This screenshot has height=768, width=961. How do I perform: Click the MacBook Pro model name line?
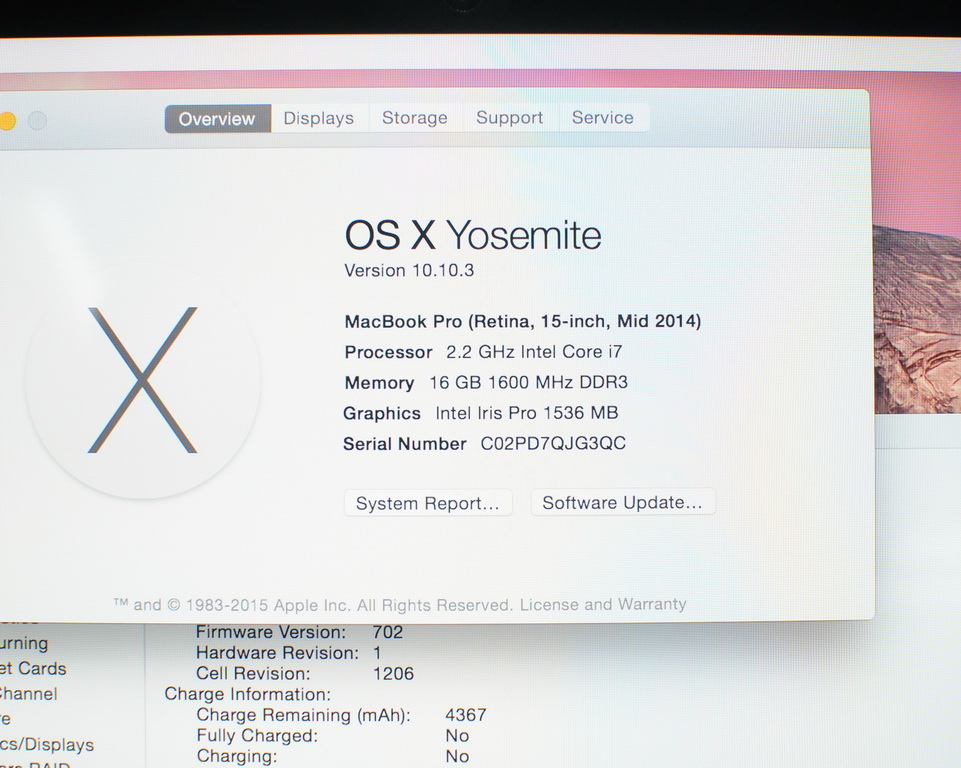tap(523, 321)
